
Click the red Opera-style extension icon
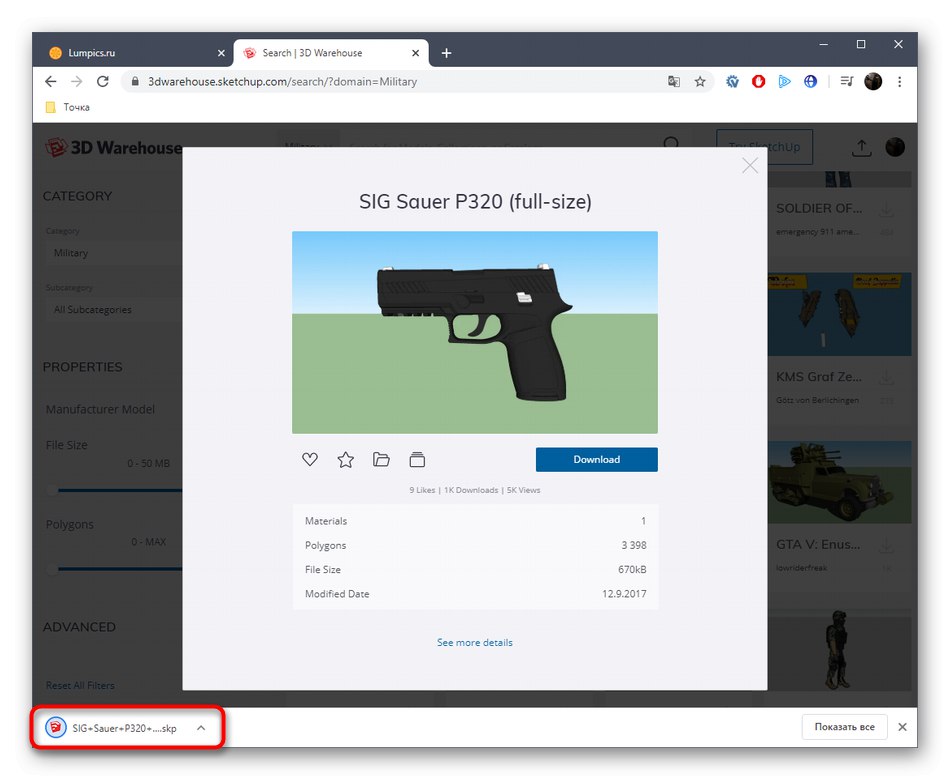click(759, 81)
